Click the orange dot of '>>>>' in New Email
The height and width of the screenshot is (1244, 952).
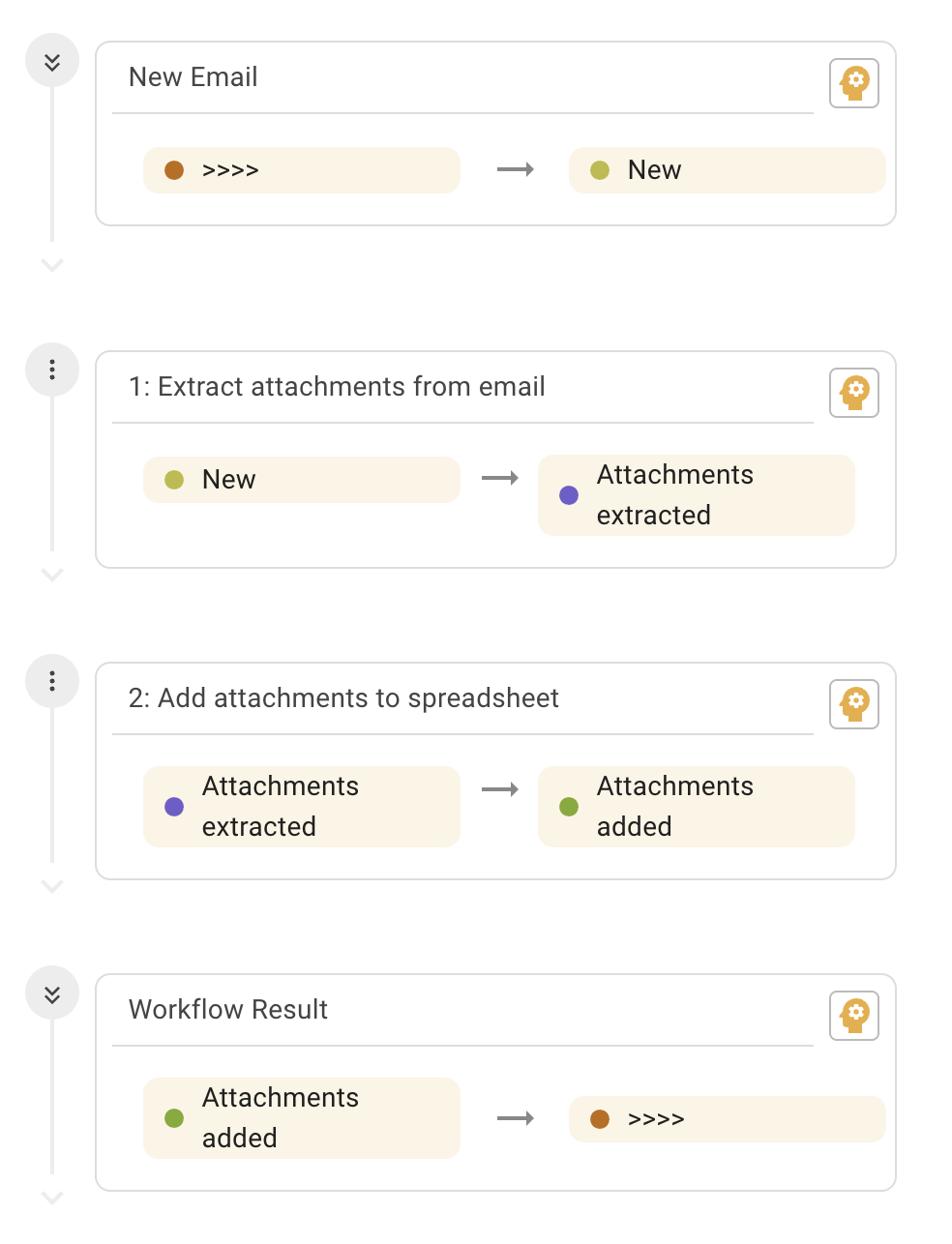(174, 170)
